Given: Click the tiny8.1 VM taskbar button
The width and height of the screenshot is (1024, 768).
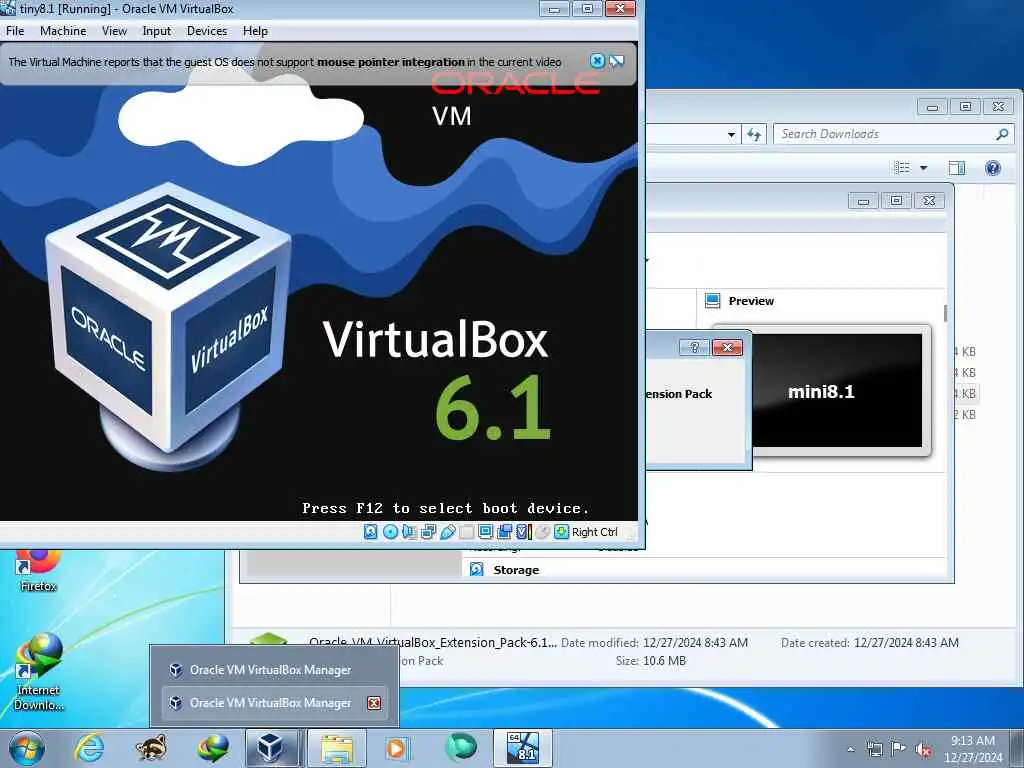Looking at the screenshot, I should 523,748.
